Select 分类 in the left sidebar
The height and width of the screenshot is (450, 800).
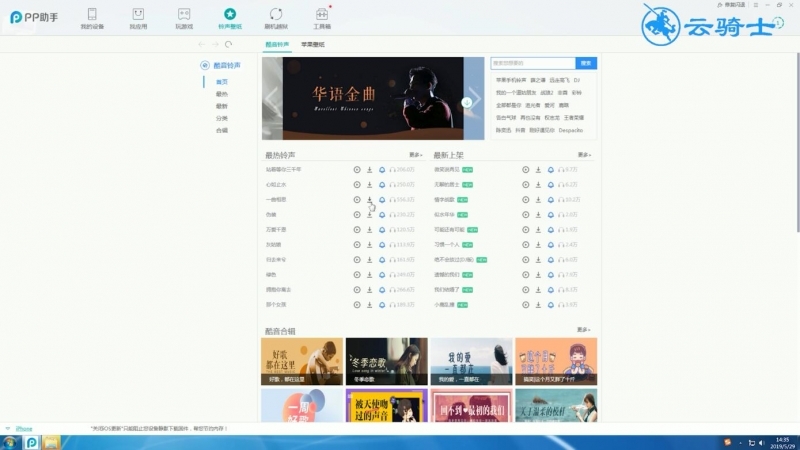221,118
